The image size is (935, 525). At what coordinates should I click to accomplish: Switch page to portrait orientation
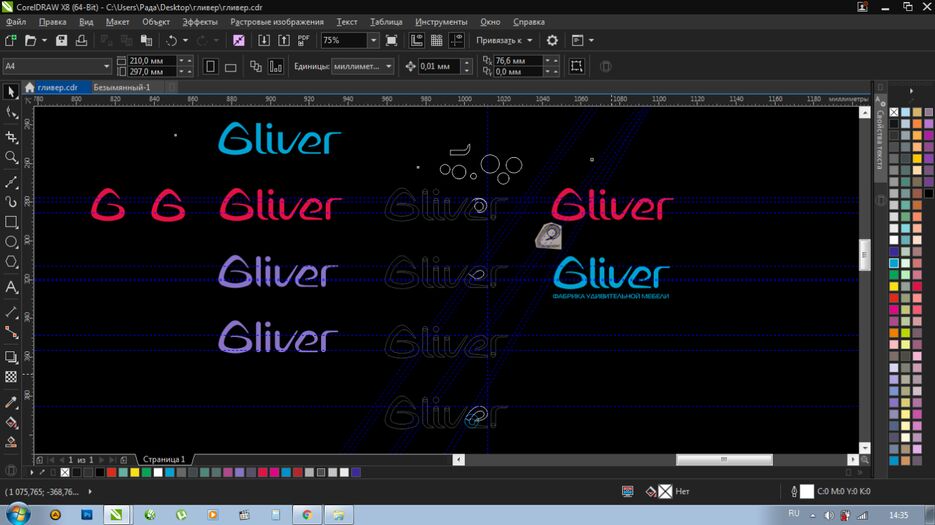point(210,67)
